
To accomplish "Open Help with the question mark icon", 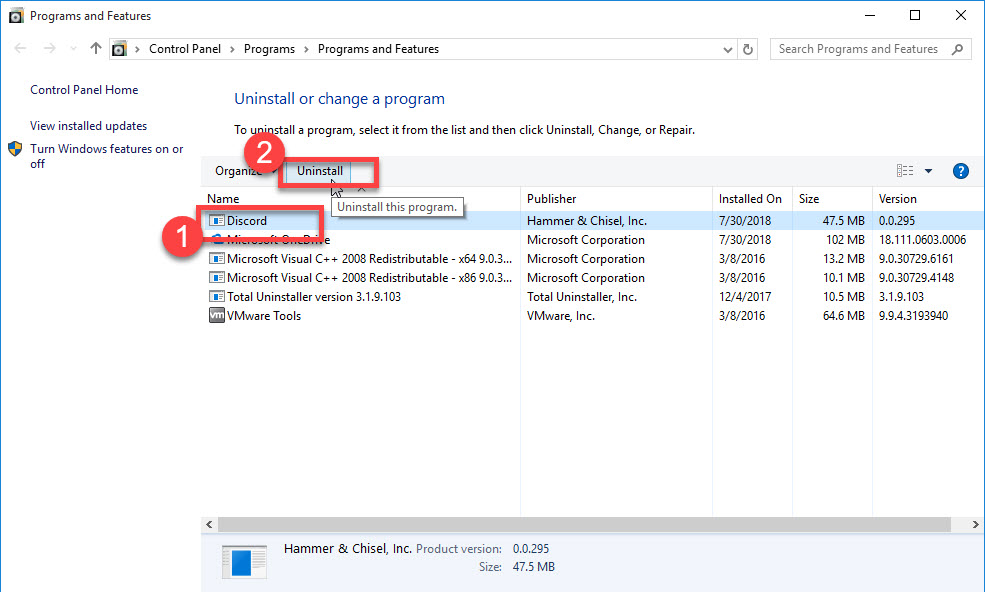I will point(961,171).
